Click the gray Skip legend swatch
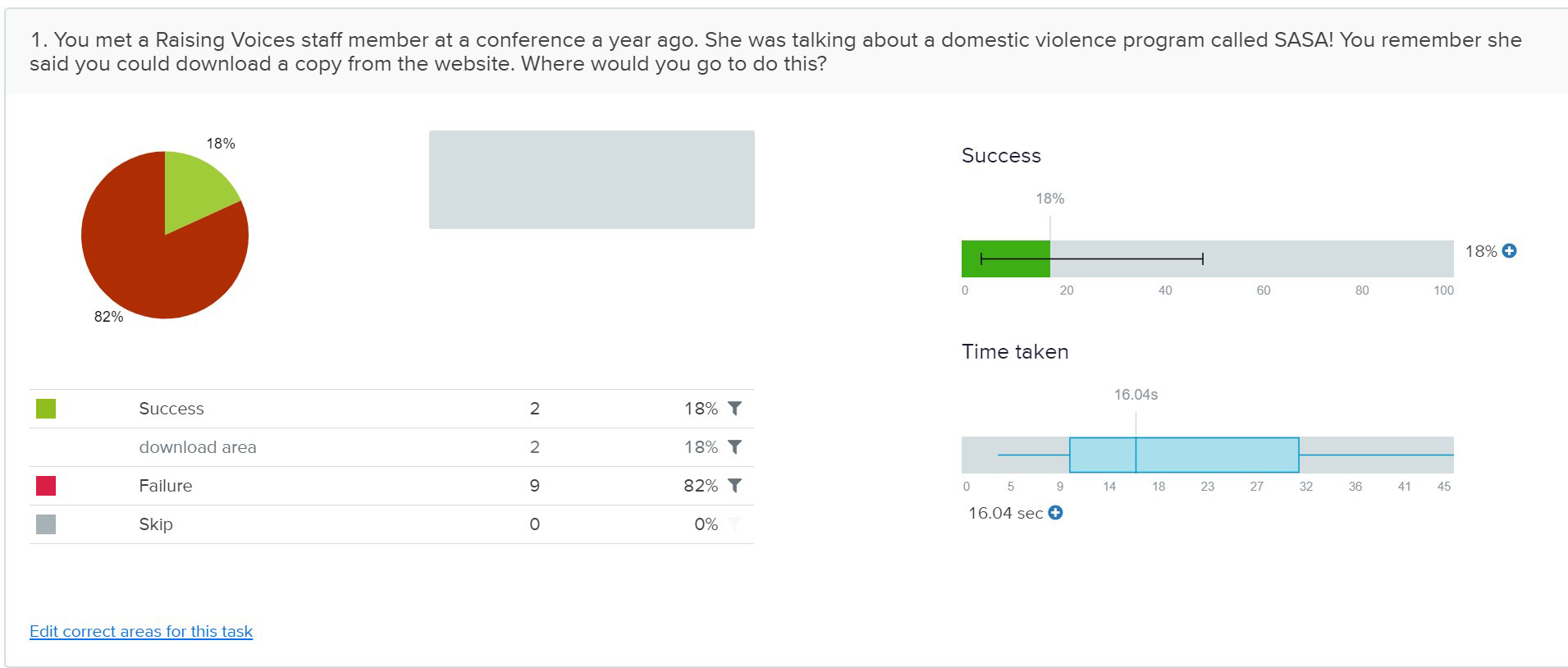 pos(46,524)
